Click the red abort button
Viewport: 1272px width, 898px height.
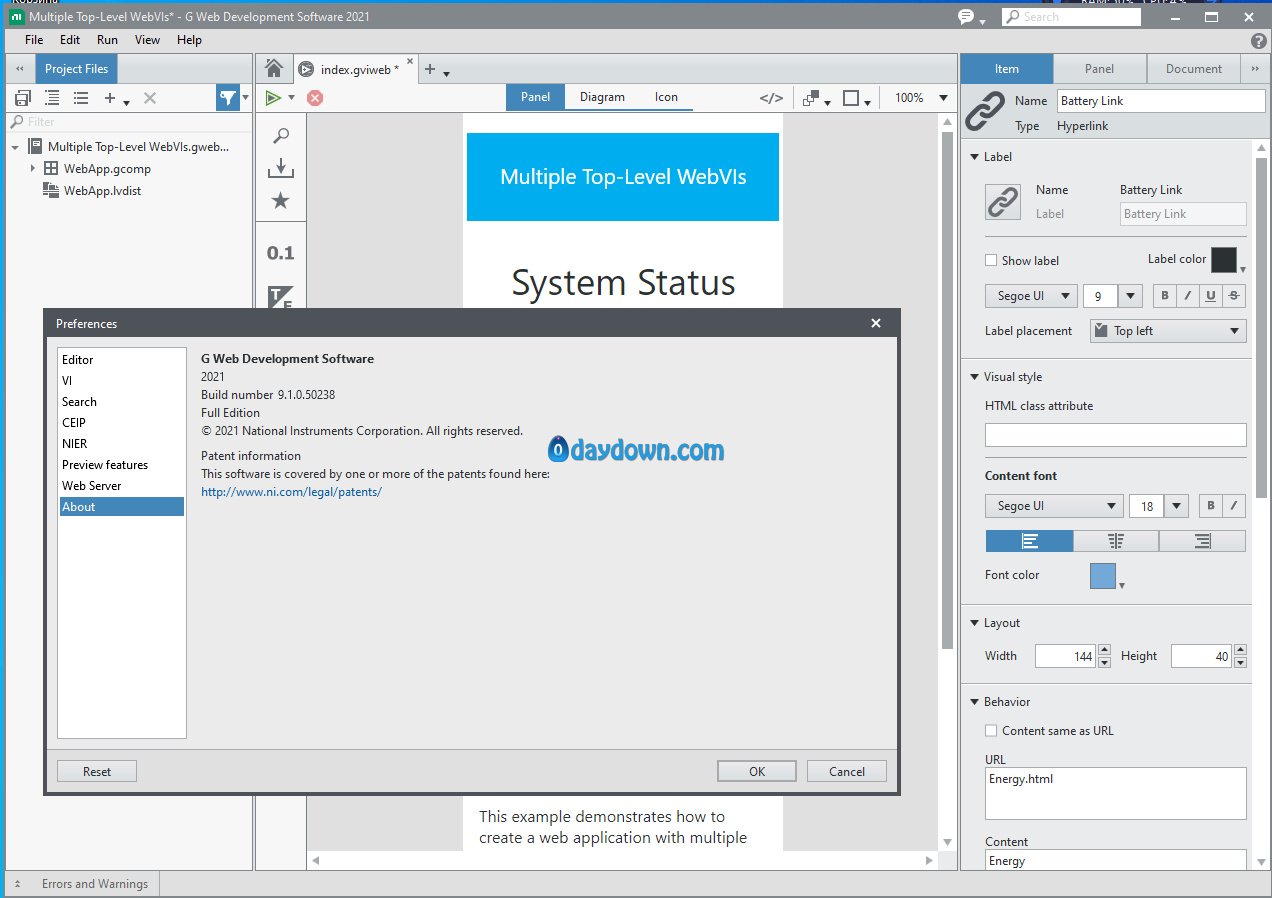315,97
